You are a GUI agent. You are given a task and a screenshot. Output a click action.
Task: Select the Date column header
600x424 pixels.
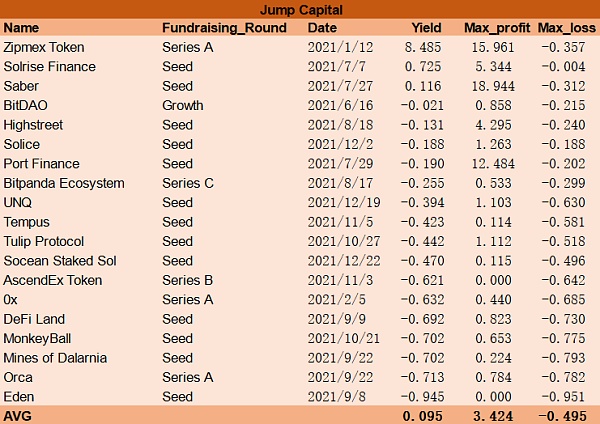323,28
